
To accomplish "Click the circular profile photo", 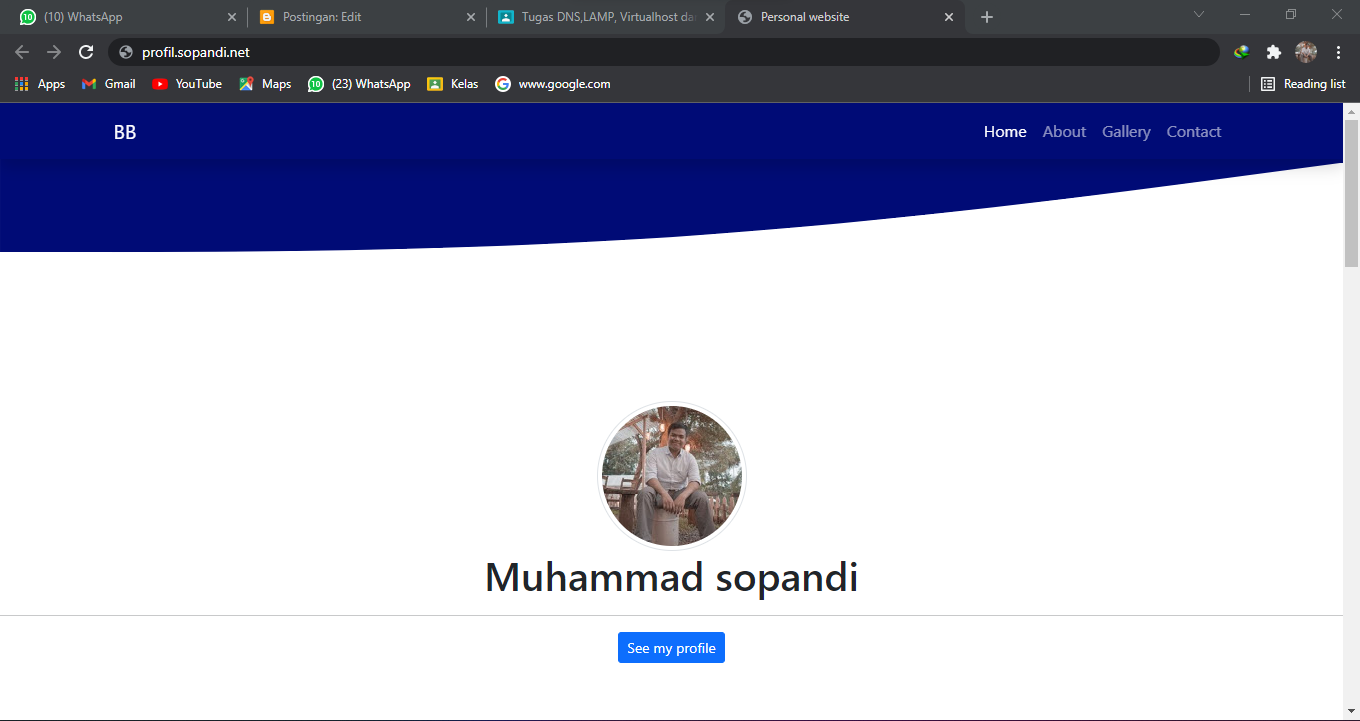I will point(672,476).
